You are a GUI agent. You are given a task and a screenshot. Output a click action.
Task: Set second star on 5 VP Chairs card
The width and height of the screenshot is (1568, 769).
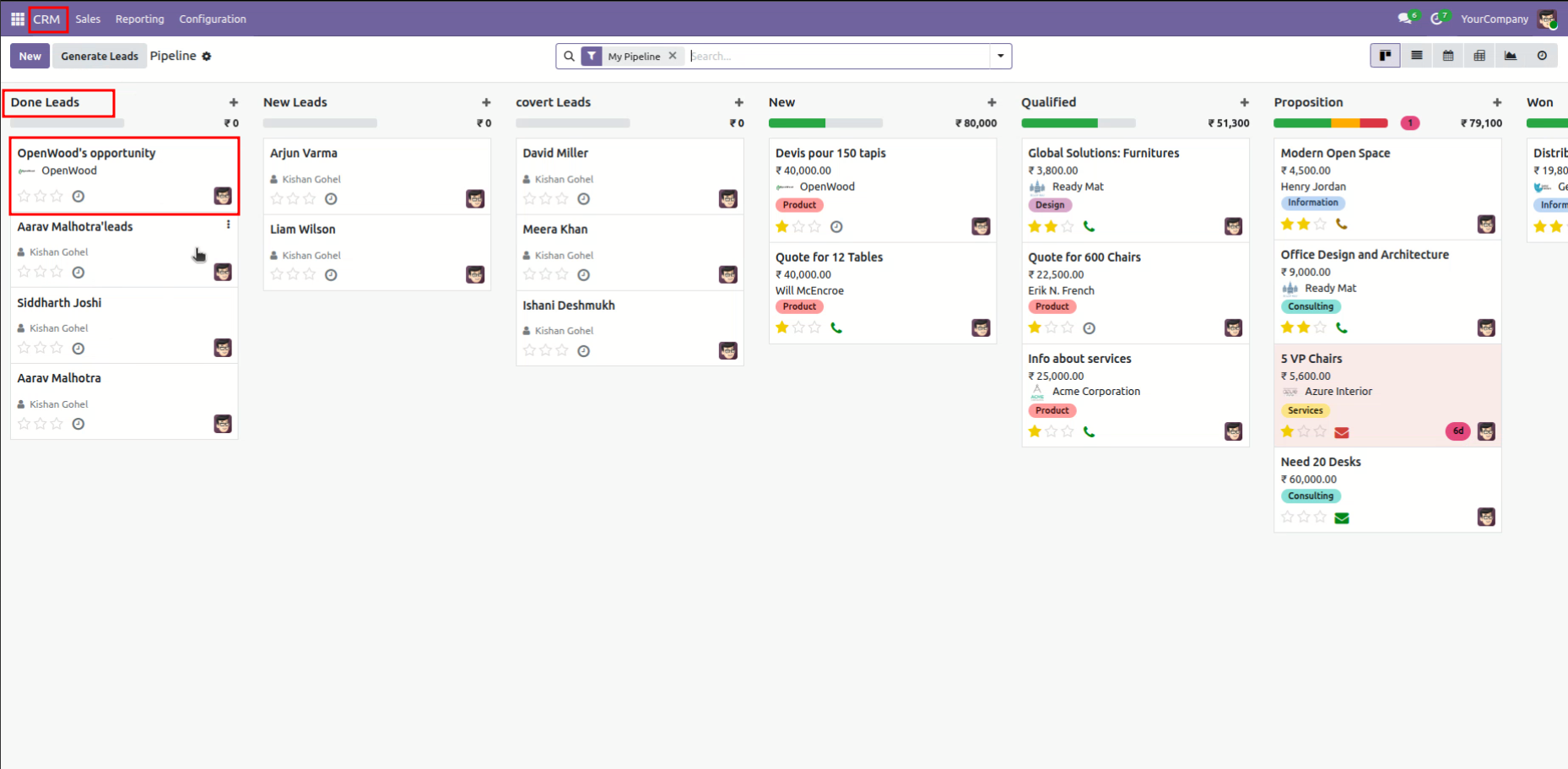coord(1304,431)
